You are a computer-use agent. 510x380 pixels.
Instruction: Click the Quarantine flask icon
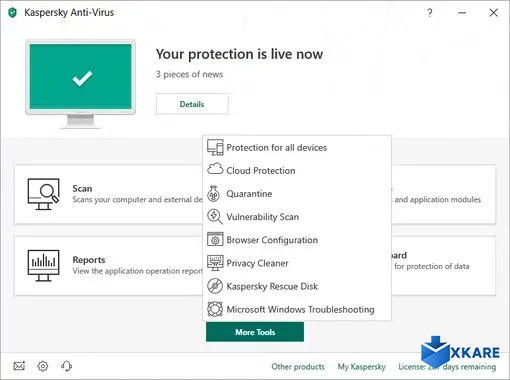tap(214, 194)
